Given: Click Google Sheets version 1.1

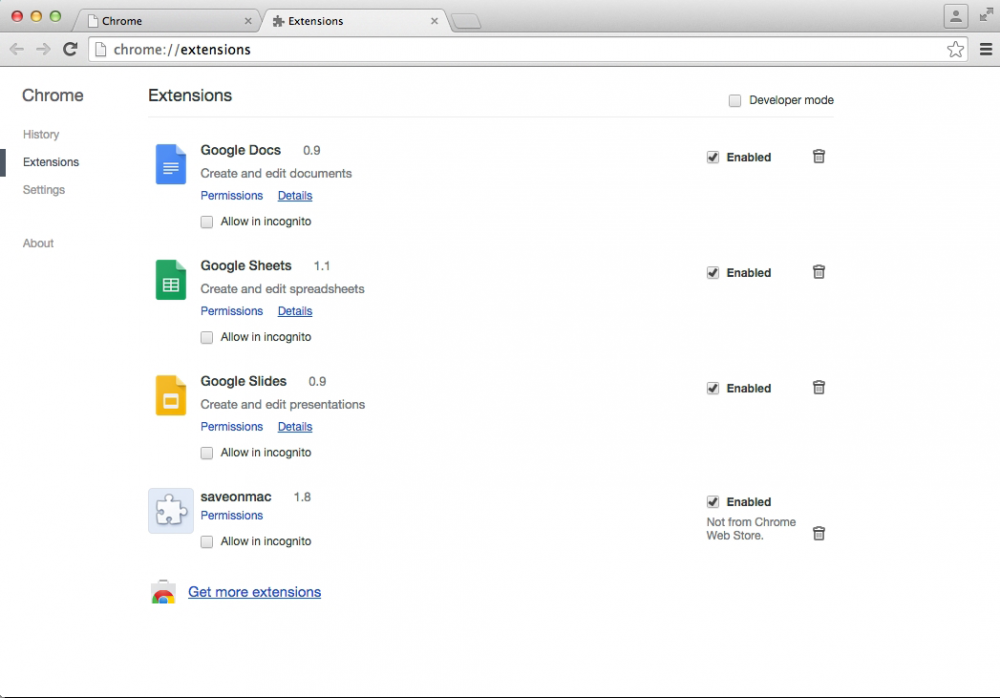Looking at the screenshot, I should (321, 266).
